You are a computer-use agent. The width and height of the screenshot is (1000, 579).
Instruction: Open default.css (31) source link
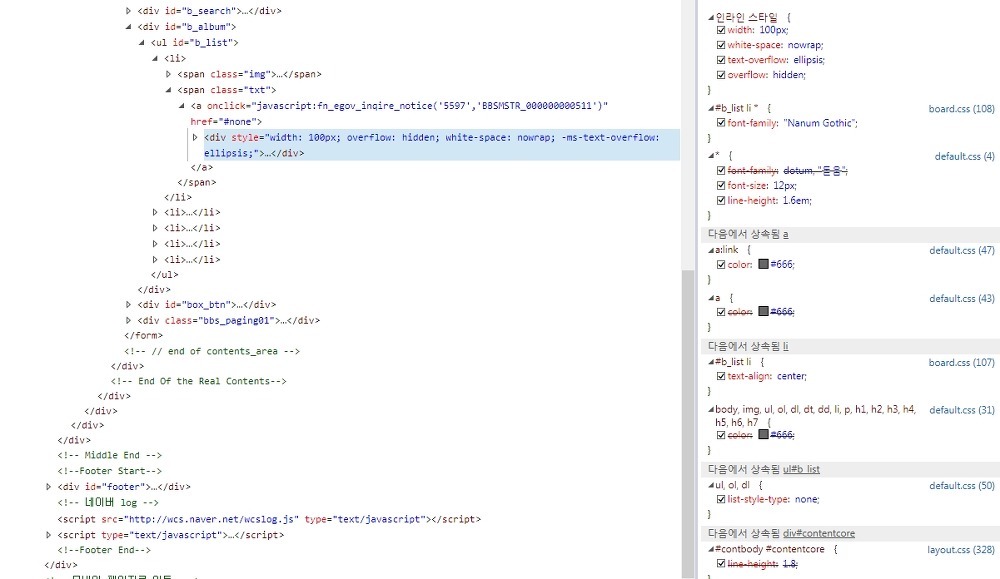click(962, 410)
